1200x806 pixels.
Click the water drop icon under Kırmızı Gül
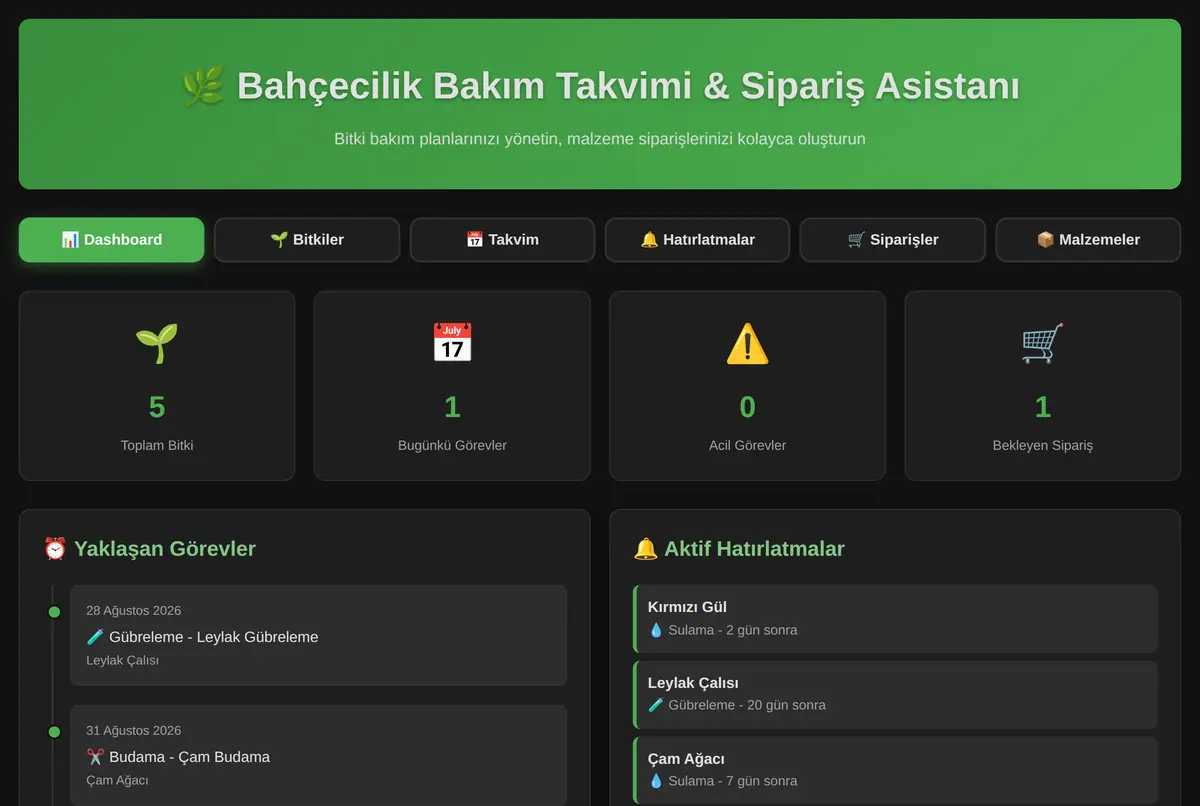tap(656, 630)
